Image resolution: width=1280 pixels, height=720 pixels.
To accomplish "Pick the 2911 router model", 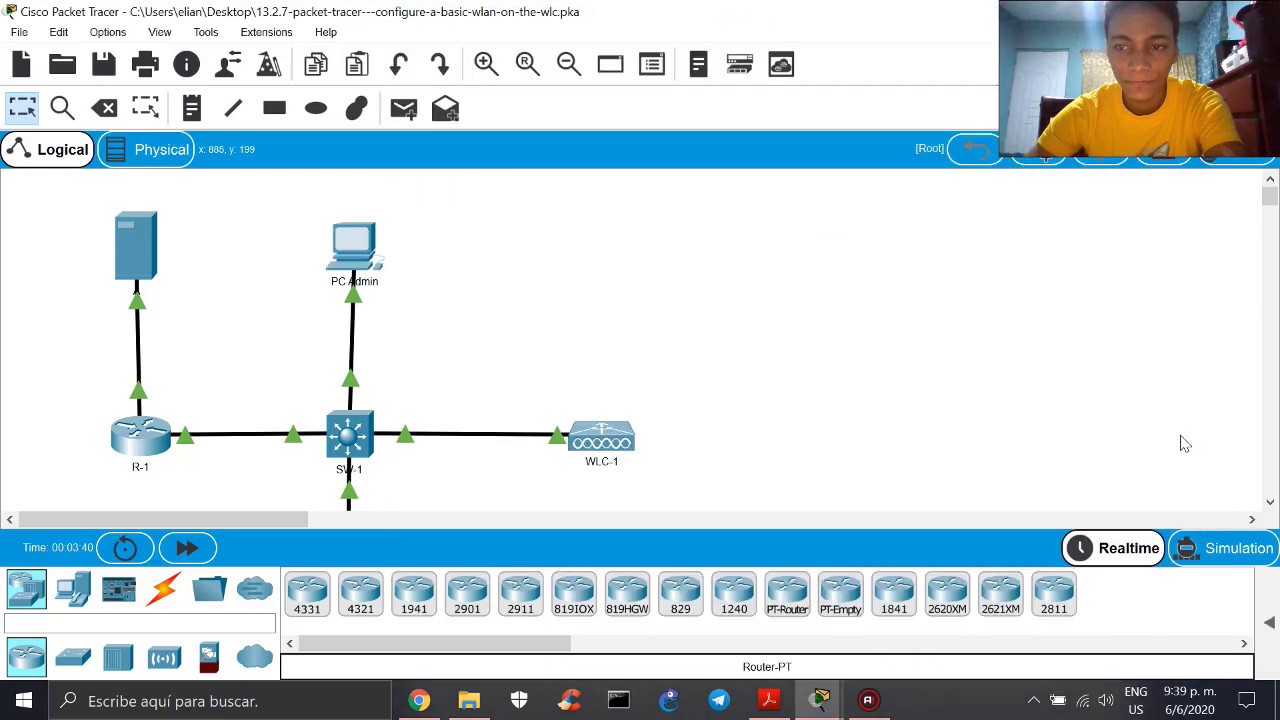I will pos(520,594).
